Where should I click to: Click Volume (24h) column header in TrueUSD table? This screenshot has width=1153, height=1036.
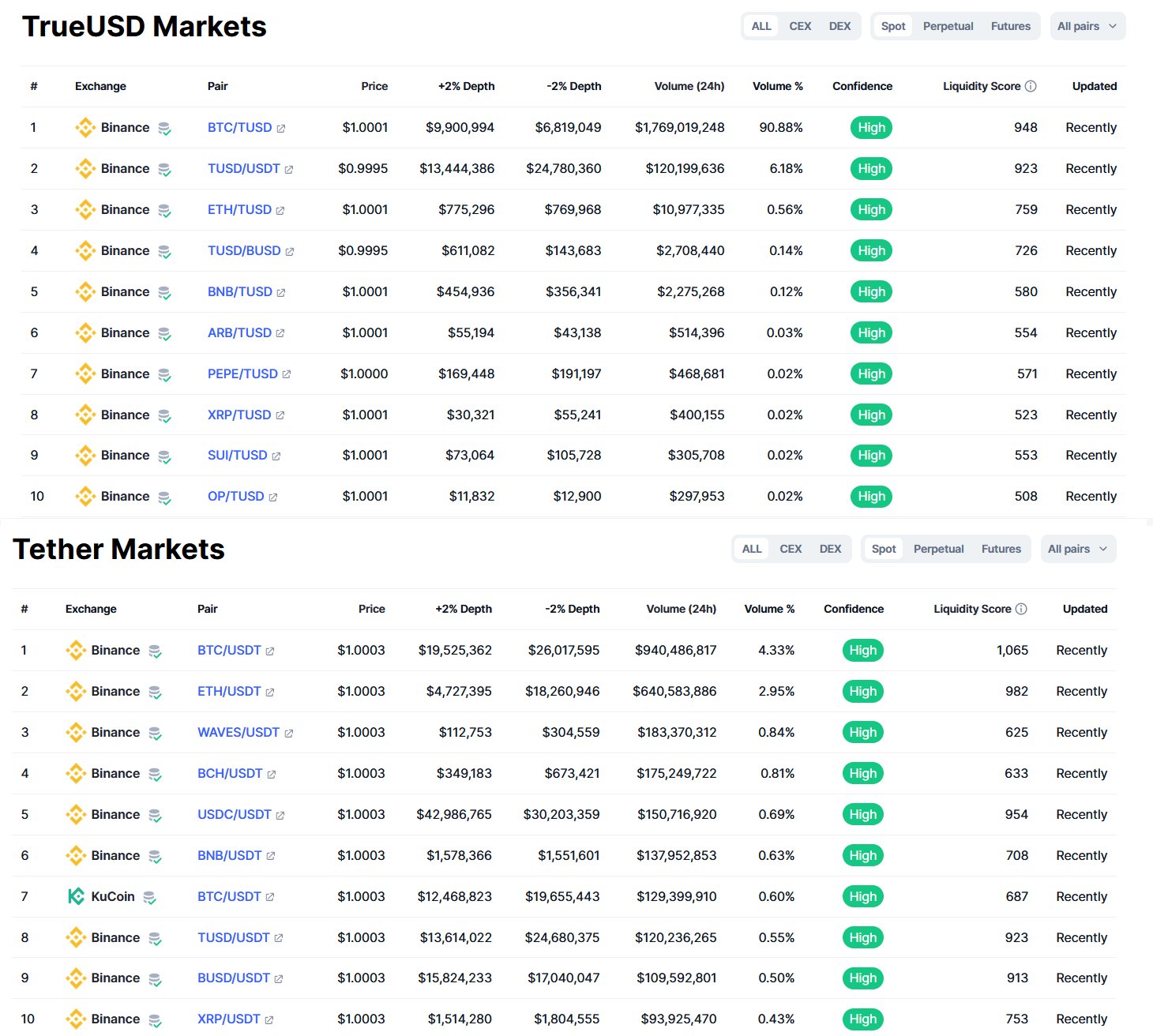click(689, 86)
